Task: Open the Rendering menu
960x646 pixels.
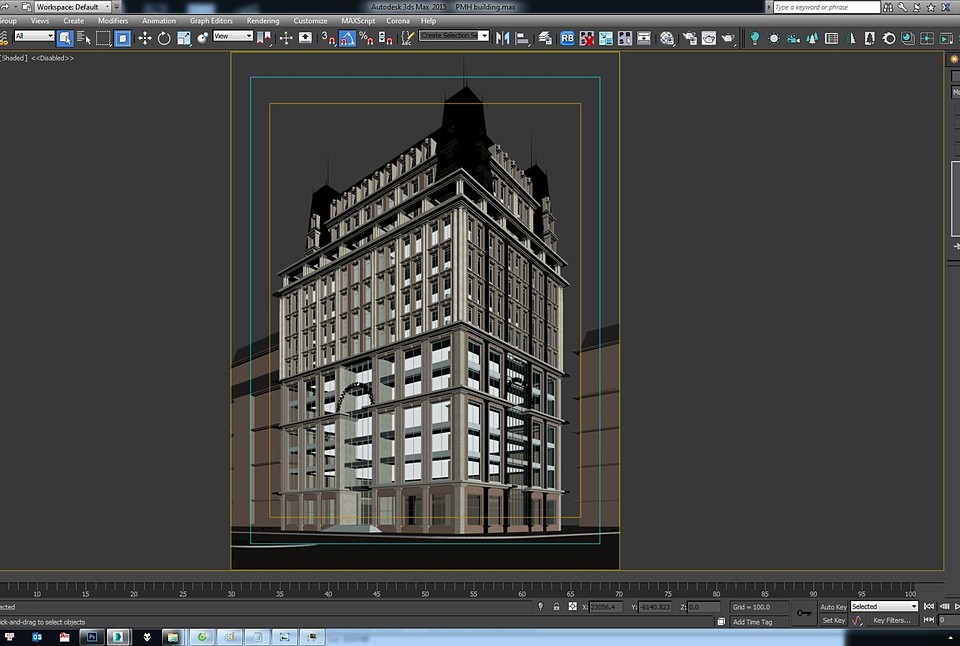Action: coord(263,20)
